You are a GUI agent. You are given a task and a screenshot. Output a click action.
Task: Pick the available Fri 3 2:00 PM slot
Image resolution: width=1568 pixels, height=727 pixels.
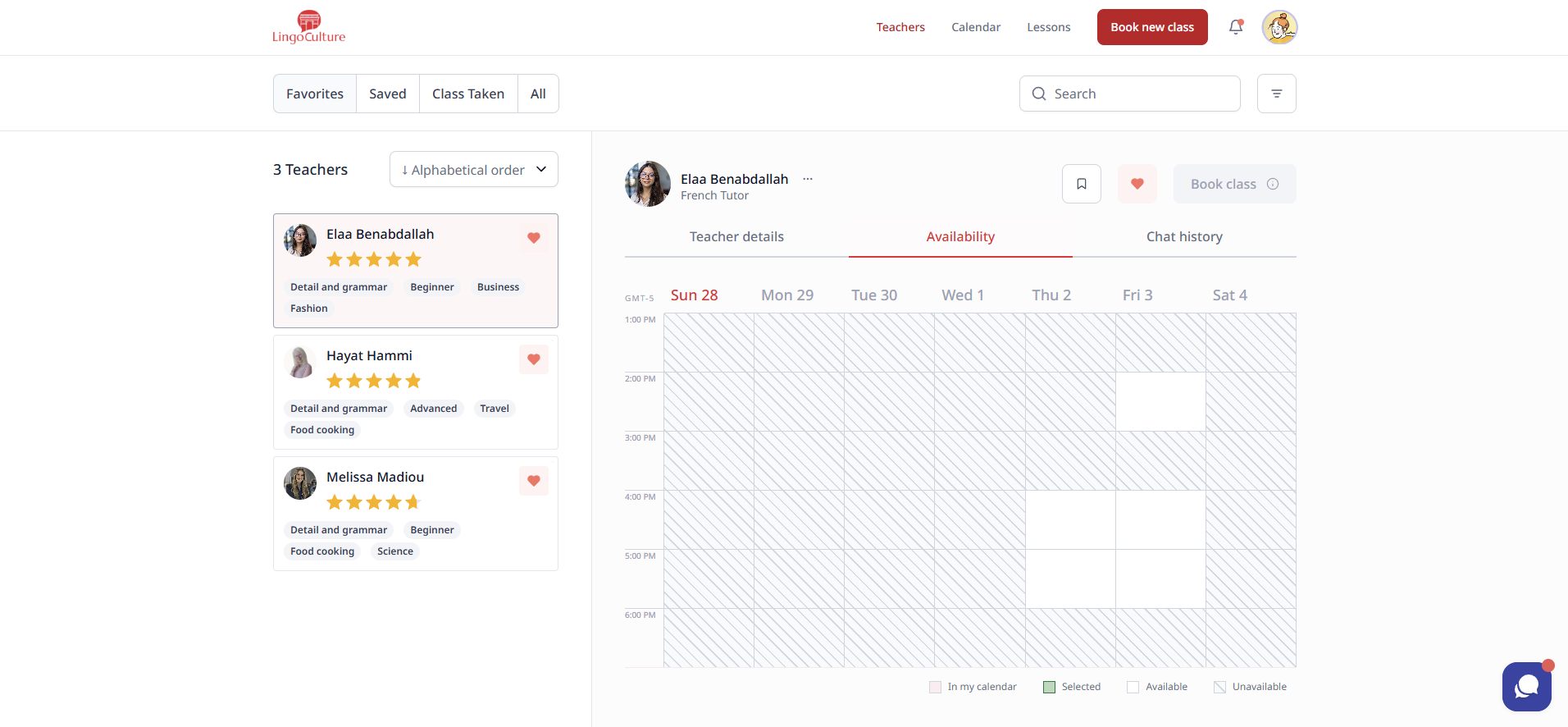(1160, 402)
